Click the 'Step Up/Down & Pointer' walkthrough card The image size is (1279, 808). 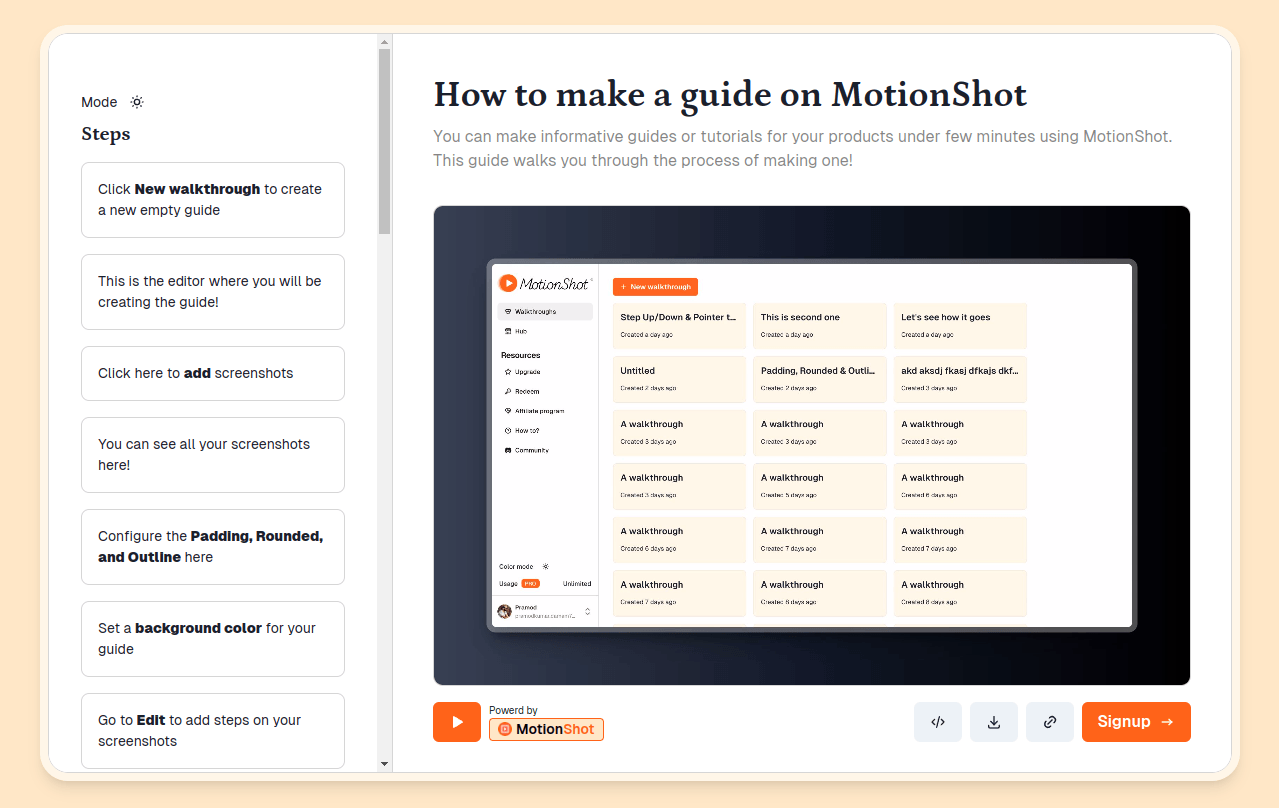point(679,325)
